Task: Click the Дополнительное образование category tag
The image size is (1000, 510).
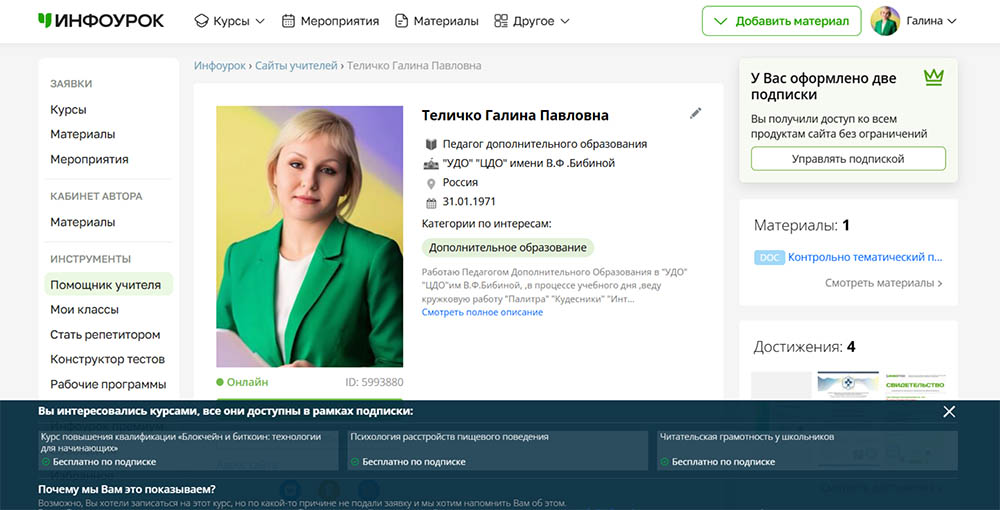Action: (x=508, y=247)
